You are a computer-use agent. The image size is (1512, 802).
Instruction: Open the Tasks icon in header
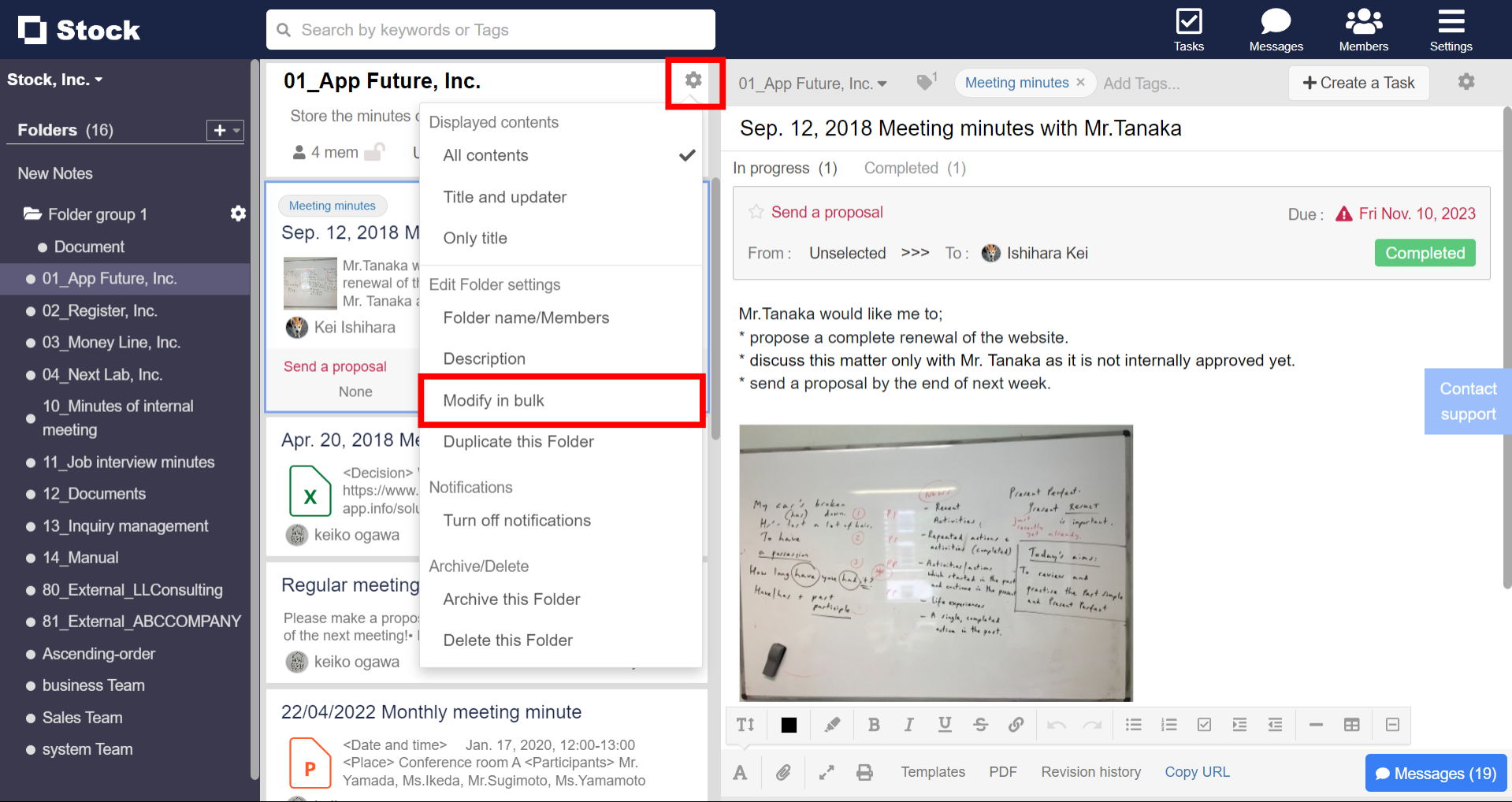tap(1188, 29)
